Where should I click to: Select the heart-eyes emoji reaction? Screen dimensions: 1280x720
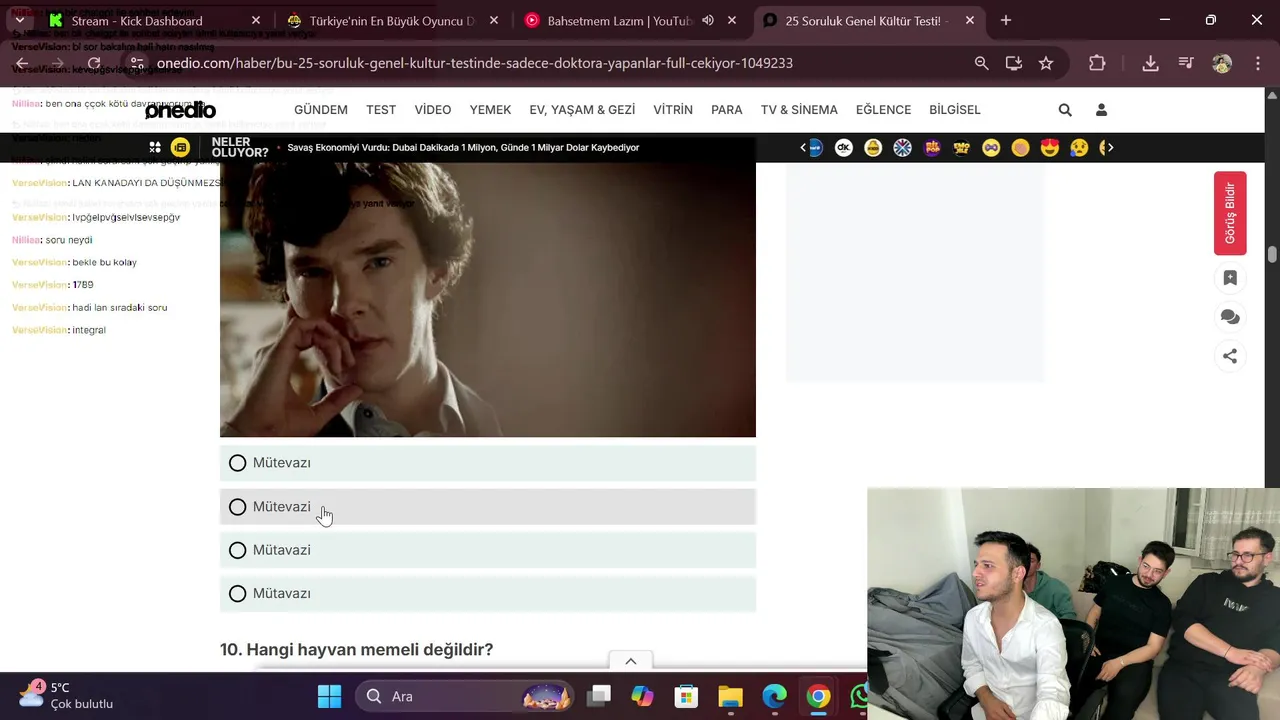[1049, 147]
